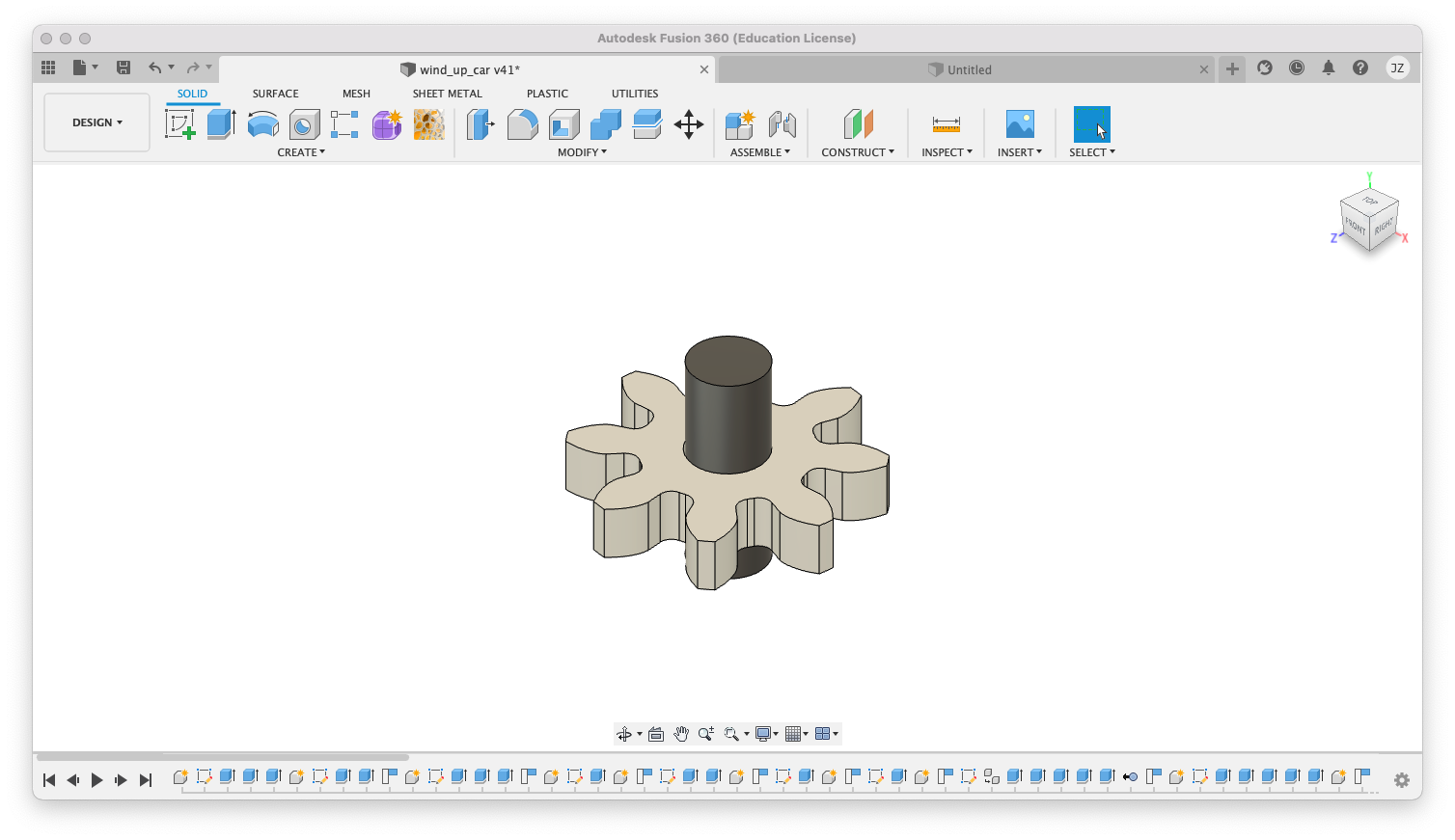
Task: Close the wind_up_car v41 document tab
Action: (704, 69)
